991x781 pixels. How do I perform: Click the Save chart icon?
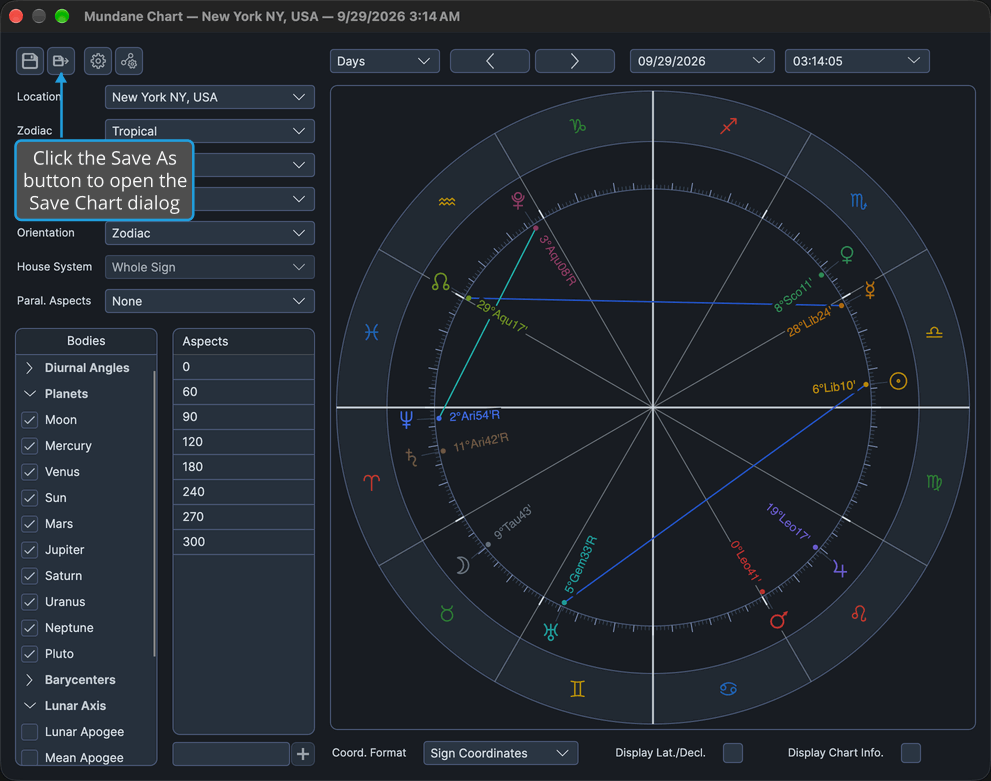pyautogui.click(x=30, y=61)
